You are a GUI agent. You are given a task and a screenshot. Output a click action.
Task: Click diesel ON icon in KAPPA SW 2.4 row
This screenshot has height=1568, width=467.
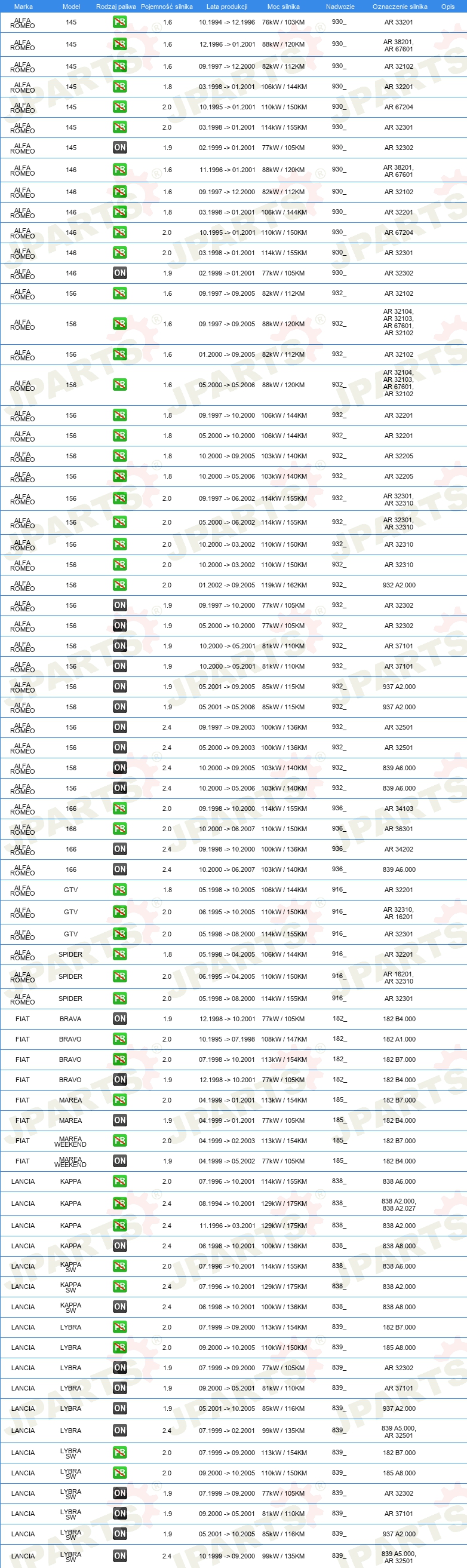coord(120,1306)
